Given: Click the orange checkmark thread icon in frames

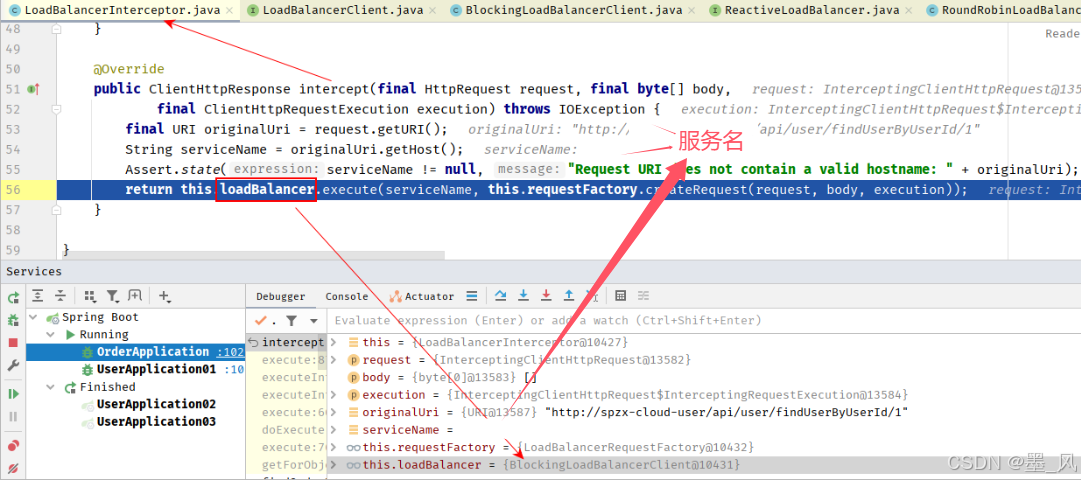Looking at the screenshot, I should pyautogui.click(x=261, y=321).
